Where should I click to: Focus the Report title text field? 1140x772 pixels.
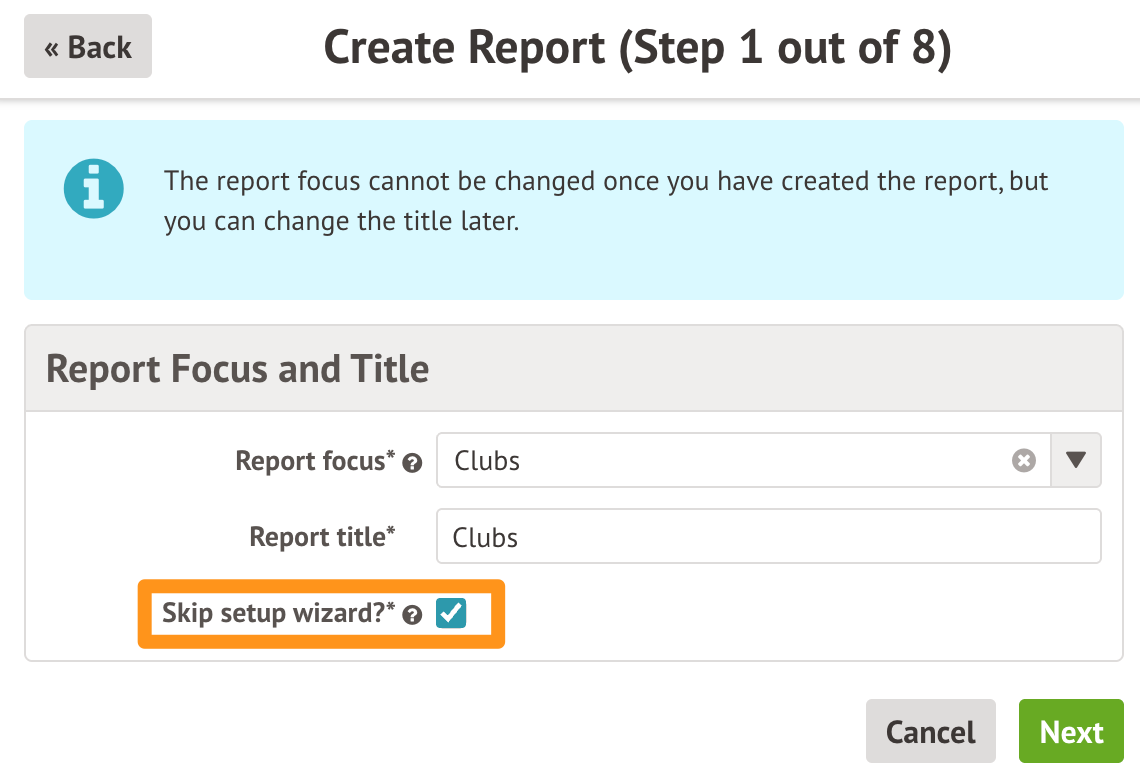click(x=768, y=537)
